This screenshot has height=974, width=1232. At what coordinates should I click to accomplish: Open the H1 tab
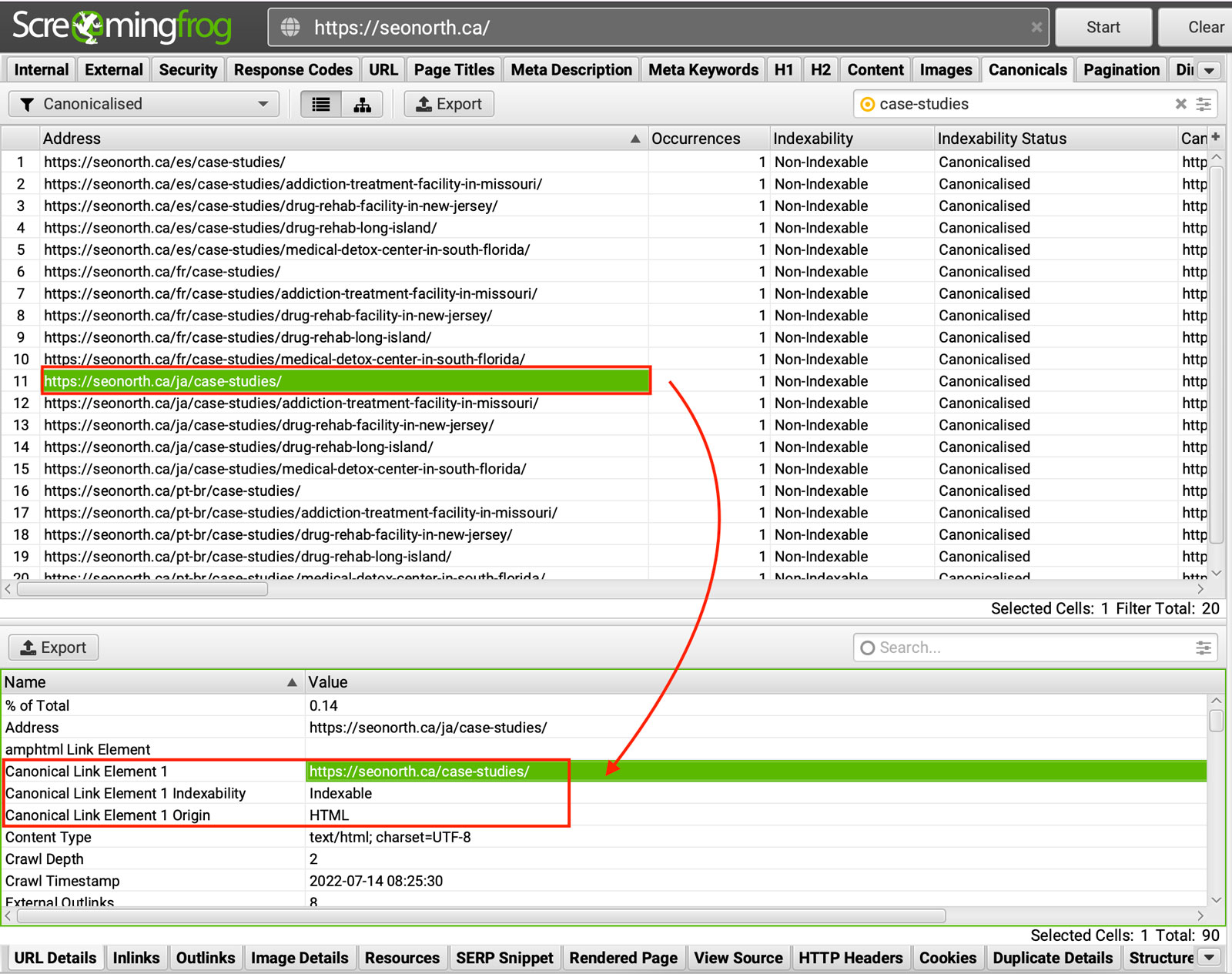pos(784,70)
